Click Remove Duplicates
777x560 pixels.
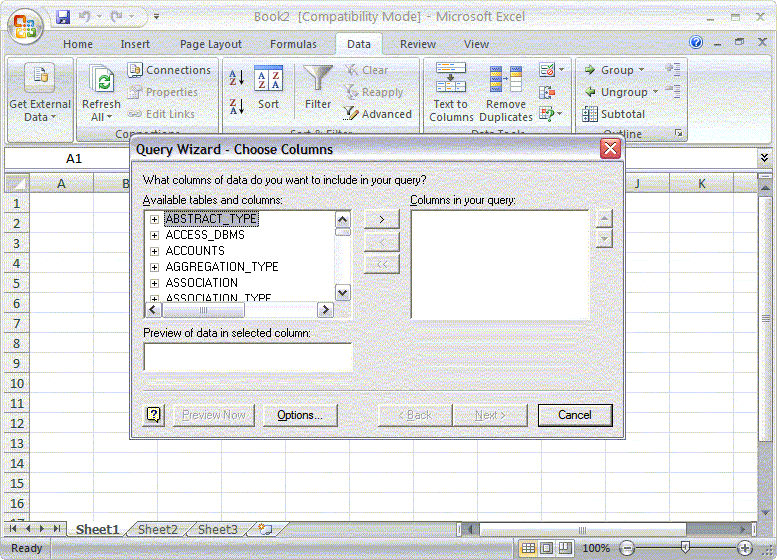(505, 93)
